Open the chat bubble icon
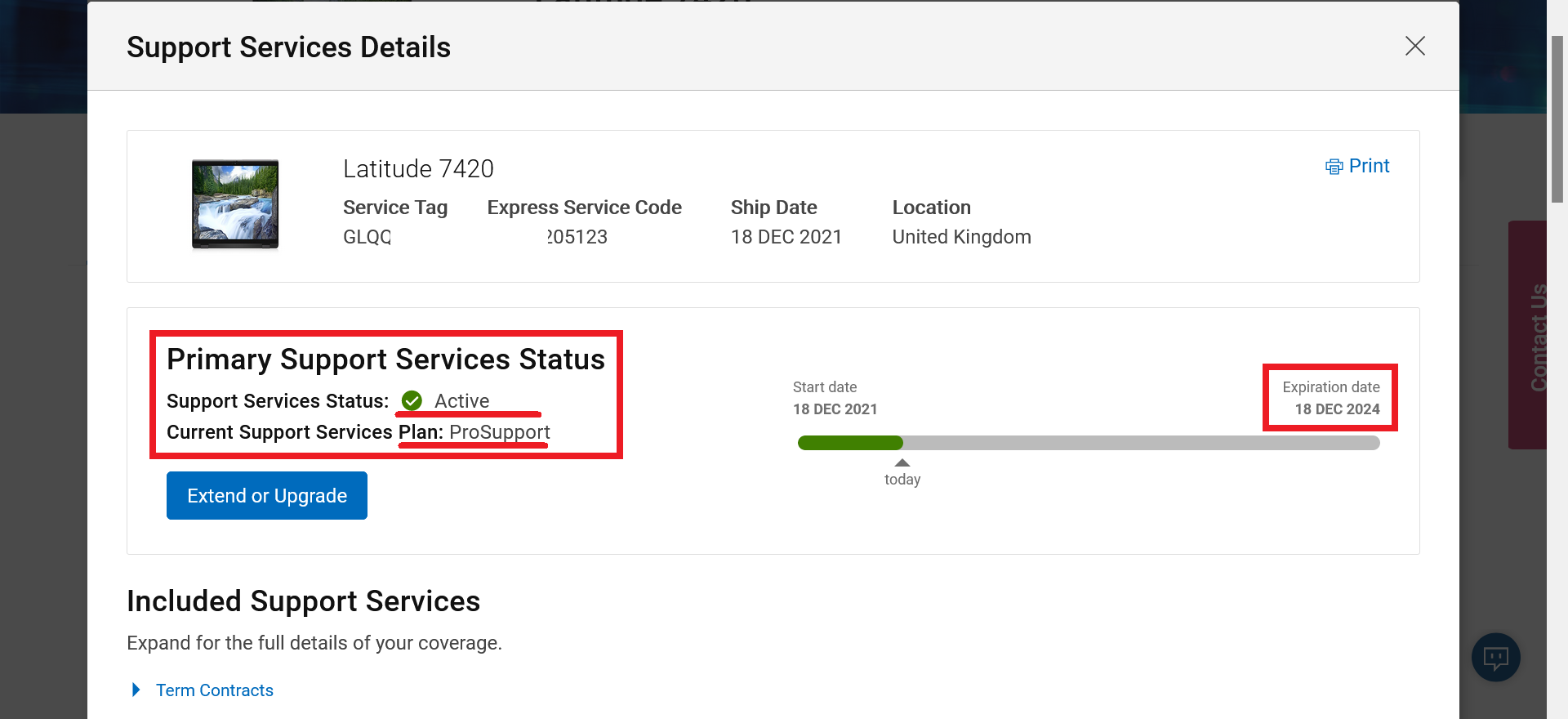 [1495, 657]
